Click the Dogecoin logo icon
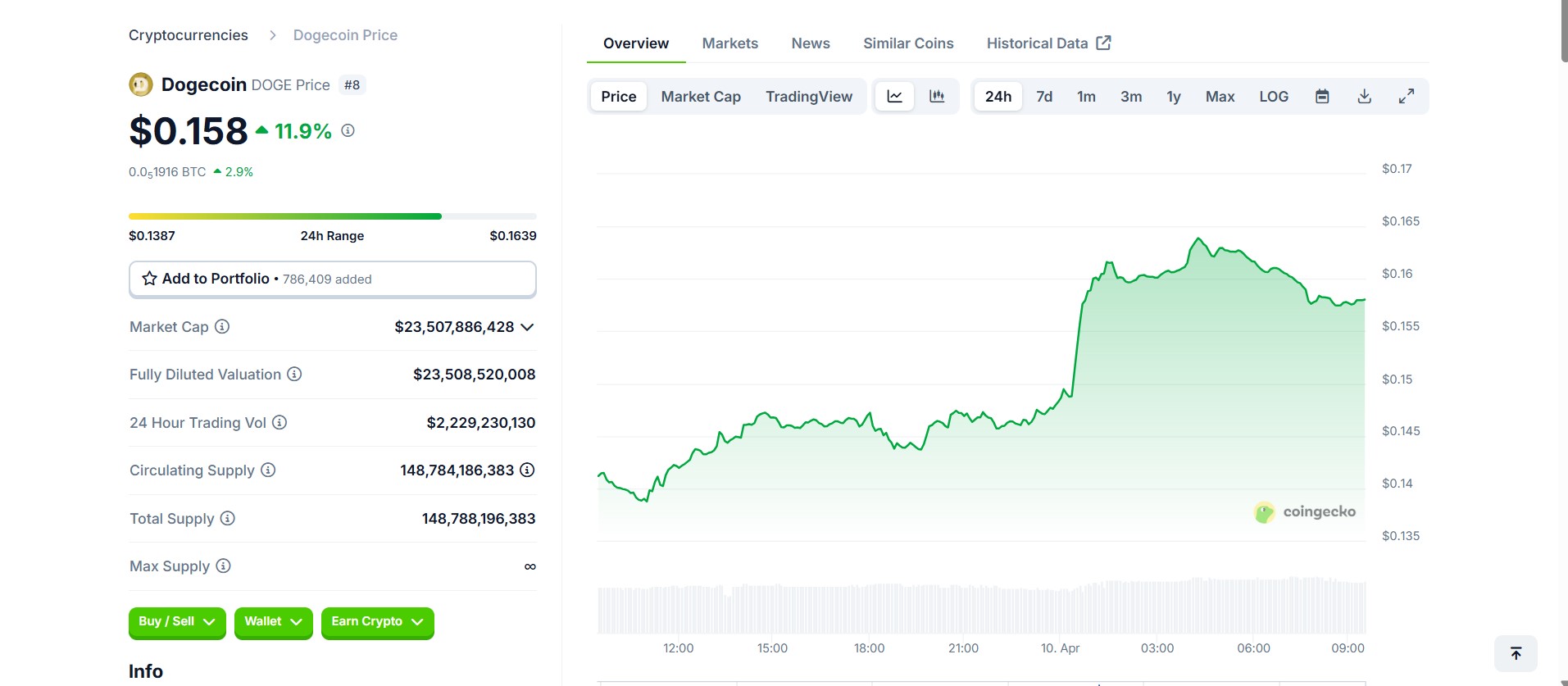Viewport: 1568px width, 686px height. [x=141, y=84]
